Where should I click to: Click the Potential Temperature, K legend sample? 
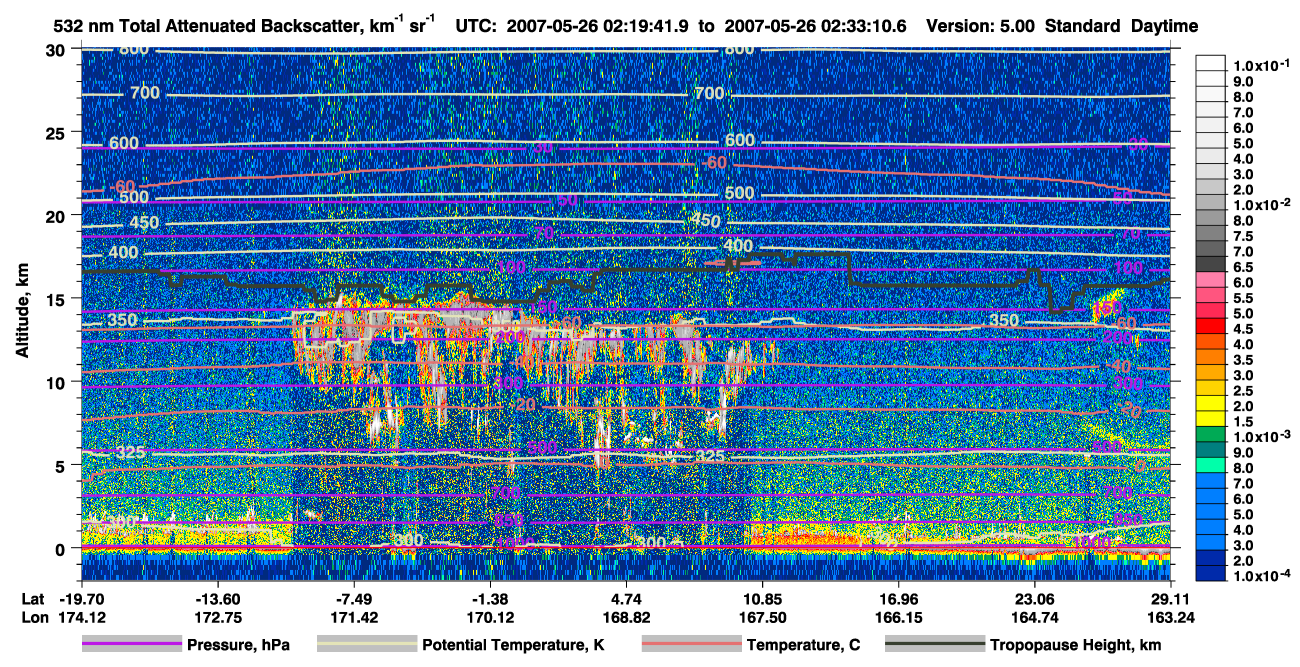[x=366, y=645]
